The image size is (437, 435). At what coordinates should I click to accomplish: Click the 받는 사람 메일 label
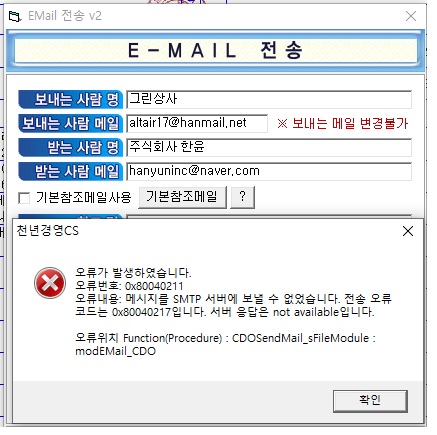(x=71, y=171)
